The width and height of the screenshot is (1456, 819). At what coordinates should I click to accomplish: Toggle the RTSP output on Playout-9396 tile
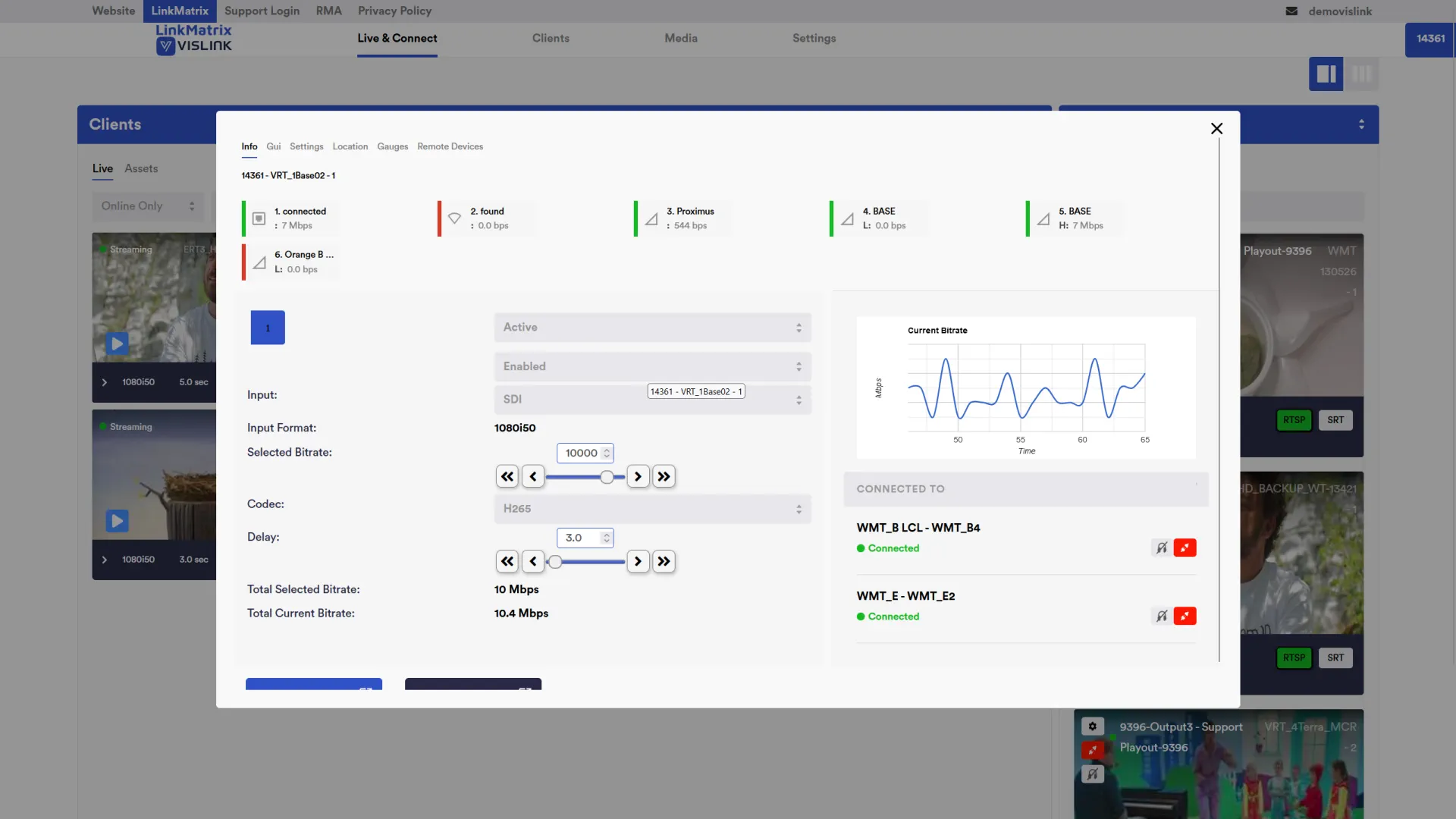click(1294, 420)
